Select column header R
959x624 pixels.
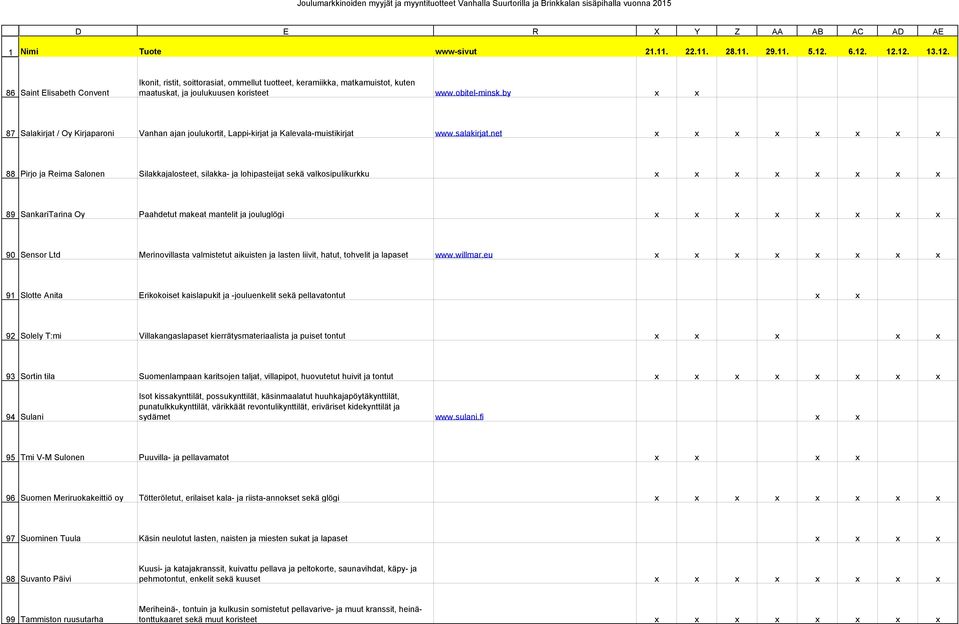point(535,31)
